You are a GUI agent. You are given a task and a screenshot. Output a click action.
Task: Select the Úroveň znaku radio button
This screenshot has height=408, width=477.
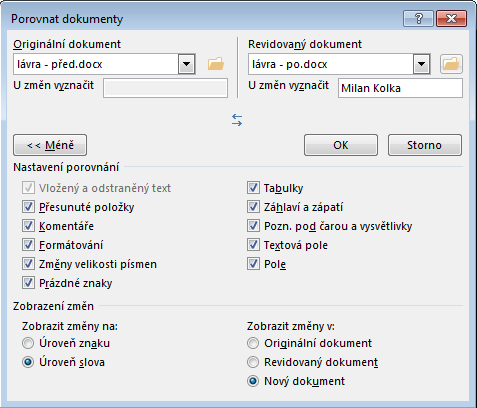point(28,343)
